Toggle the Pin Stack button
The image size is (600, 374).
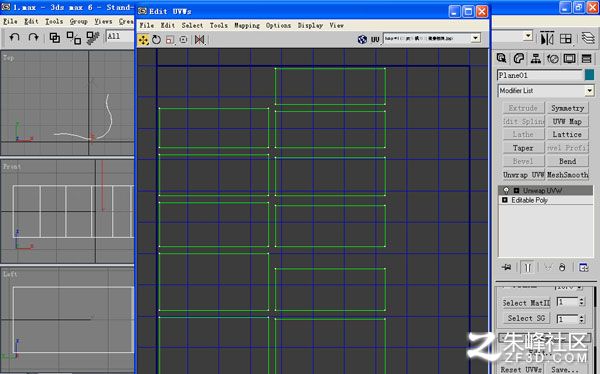click(506, 267)
